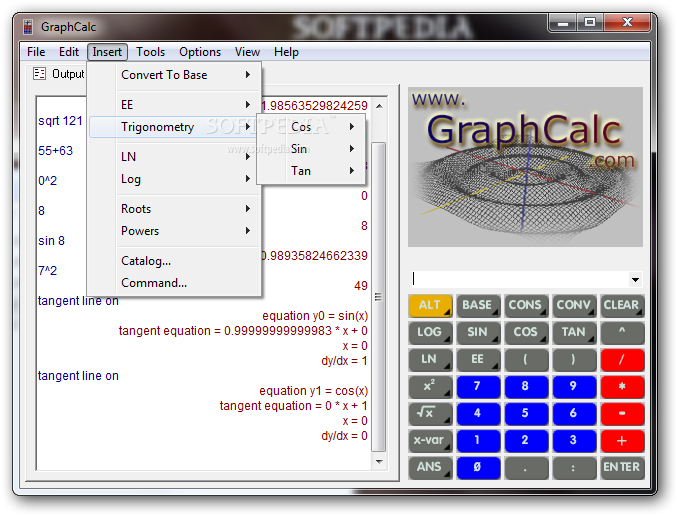Click the LOG function key
This screenshot has width=678, height=516.
tap(430, 333)
